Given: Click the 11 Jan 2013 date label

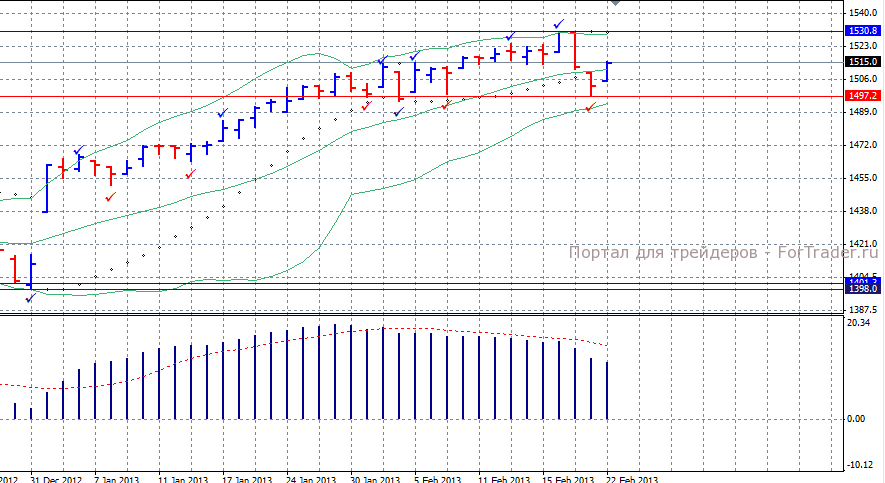Looking at the screenshot, I should tap(183, 479).
